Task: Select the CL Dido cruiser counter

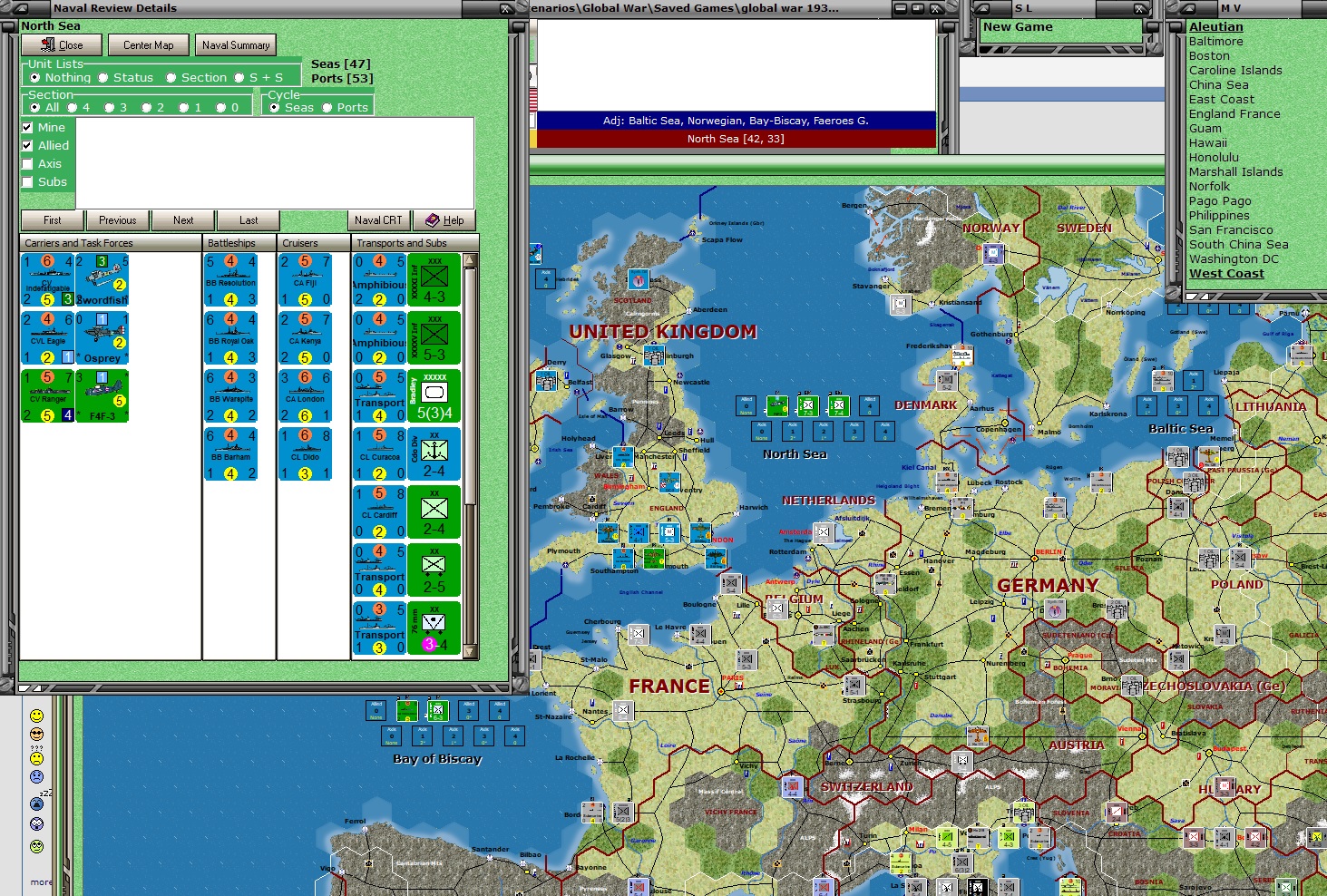Action: click(306, 454)
